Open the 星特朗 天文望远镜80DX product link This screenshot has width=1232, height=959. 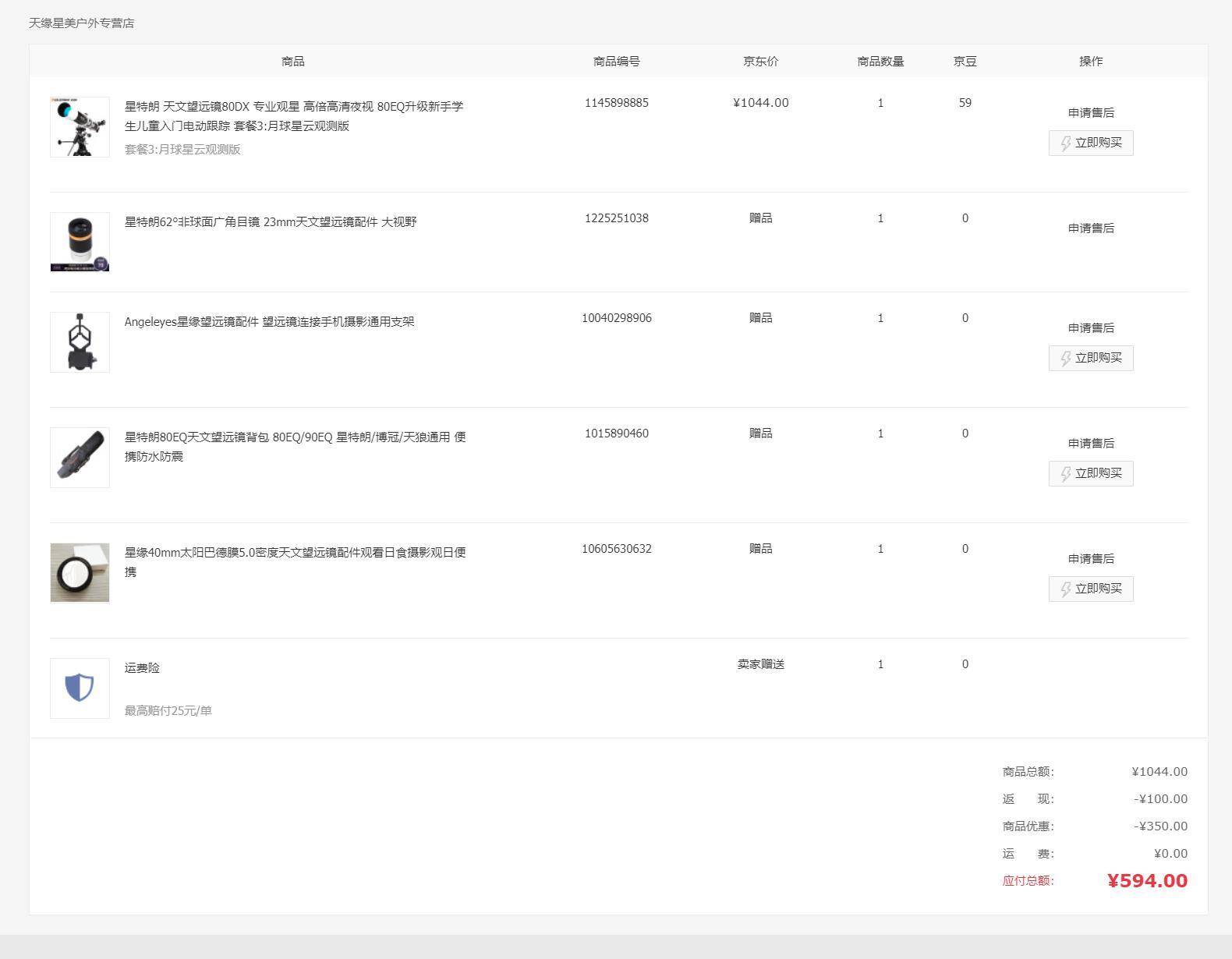tap(294, 116)
